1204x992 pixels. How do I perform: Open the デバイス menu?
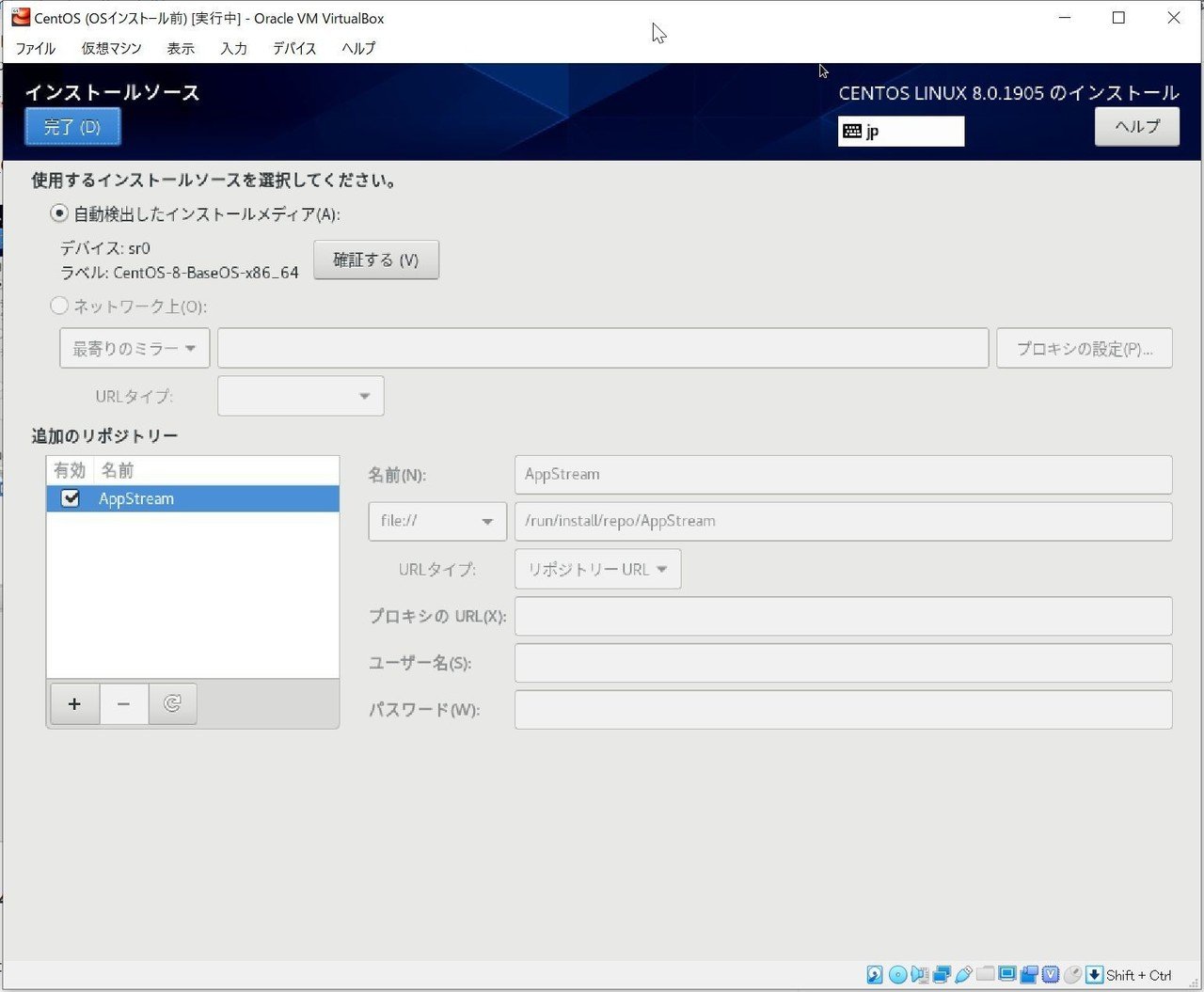click(x=294, y=48)
